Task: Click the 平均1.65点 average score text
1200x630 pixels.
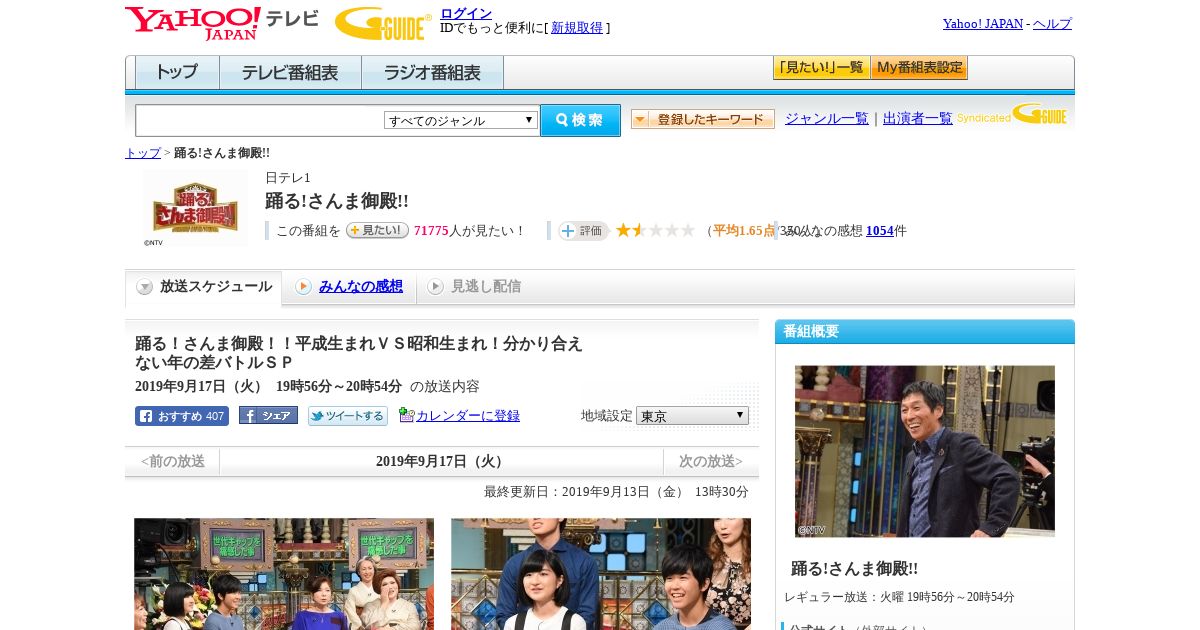Action: [x=744, y=231]
